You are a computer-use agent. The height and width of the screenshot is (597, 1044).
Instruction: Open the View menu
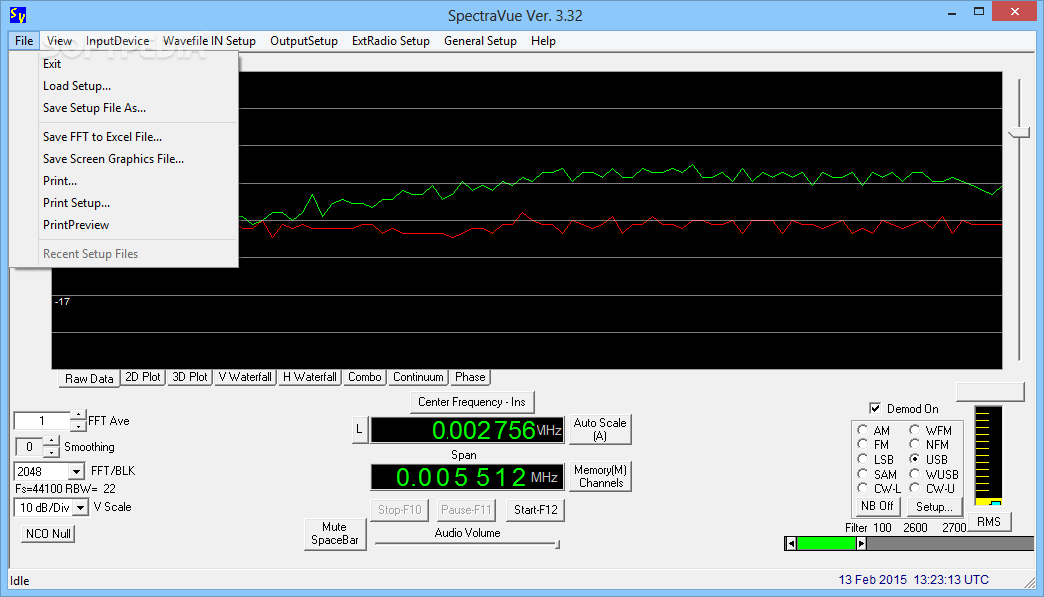pos(59,41)
